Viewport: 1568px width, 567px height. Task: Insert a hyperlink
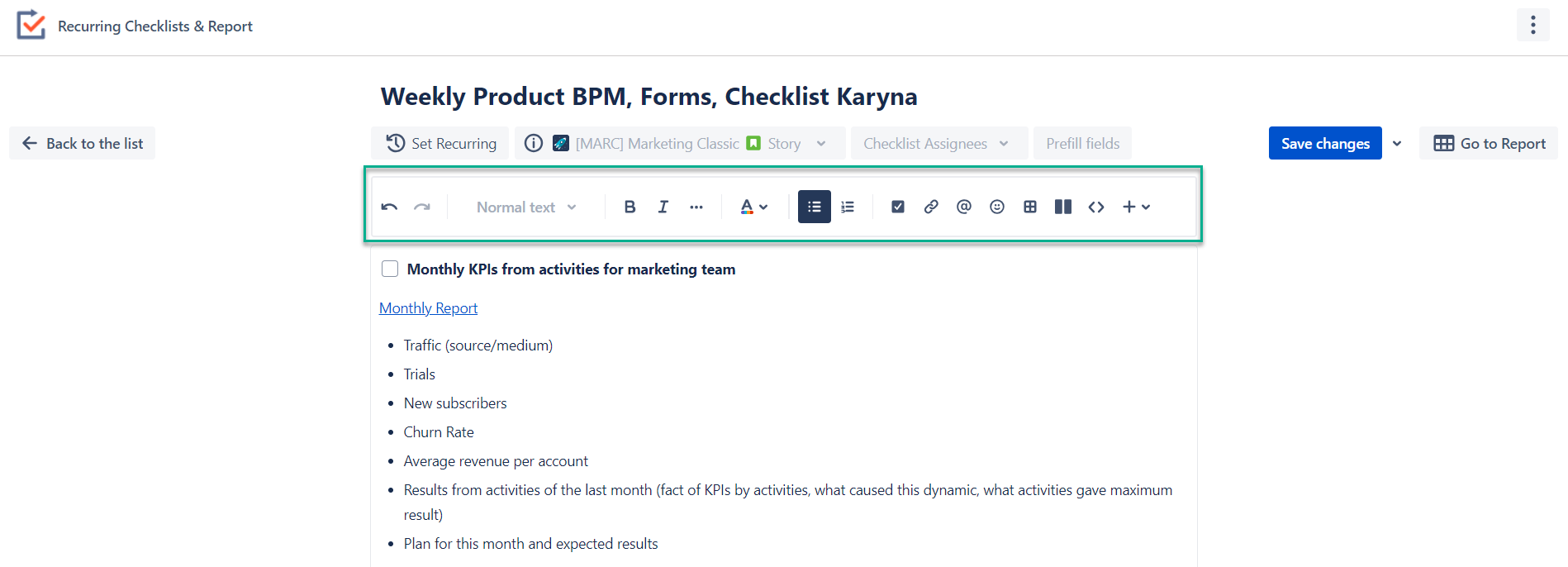[x=931, y=207]
